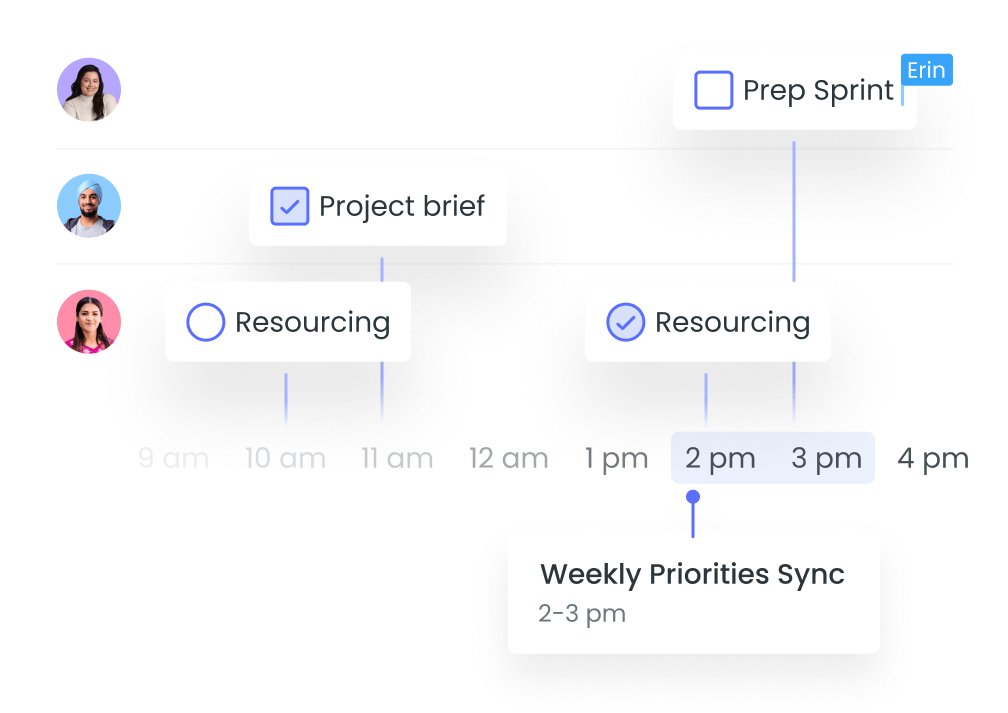This screenshot has width=1008, height=713.
Task: Select the 9 am time label
Action: [173, 459]
